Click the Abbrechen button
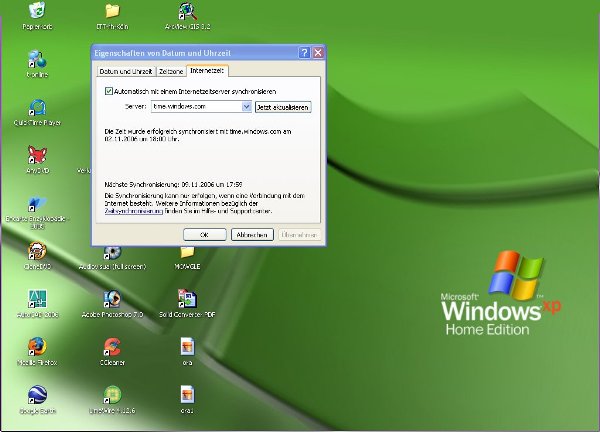The width and height of the screenshot is (600, 432). pos(252,235)
